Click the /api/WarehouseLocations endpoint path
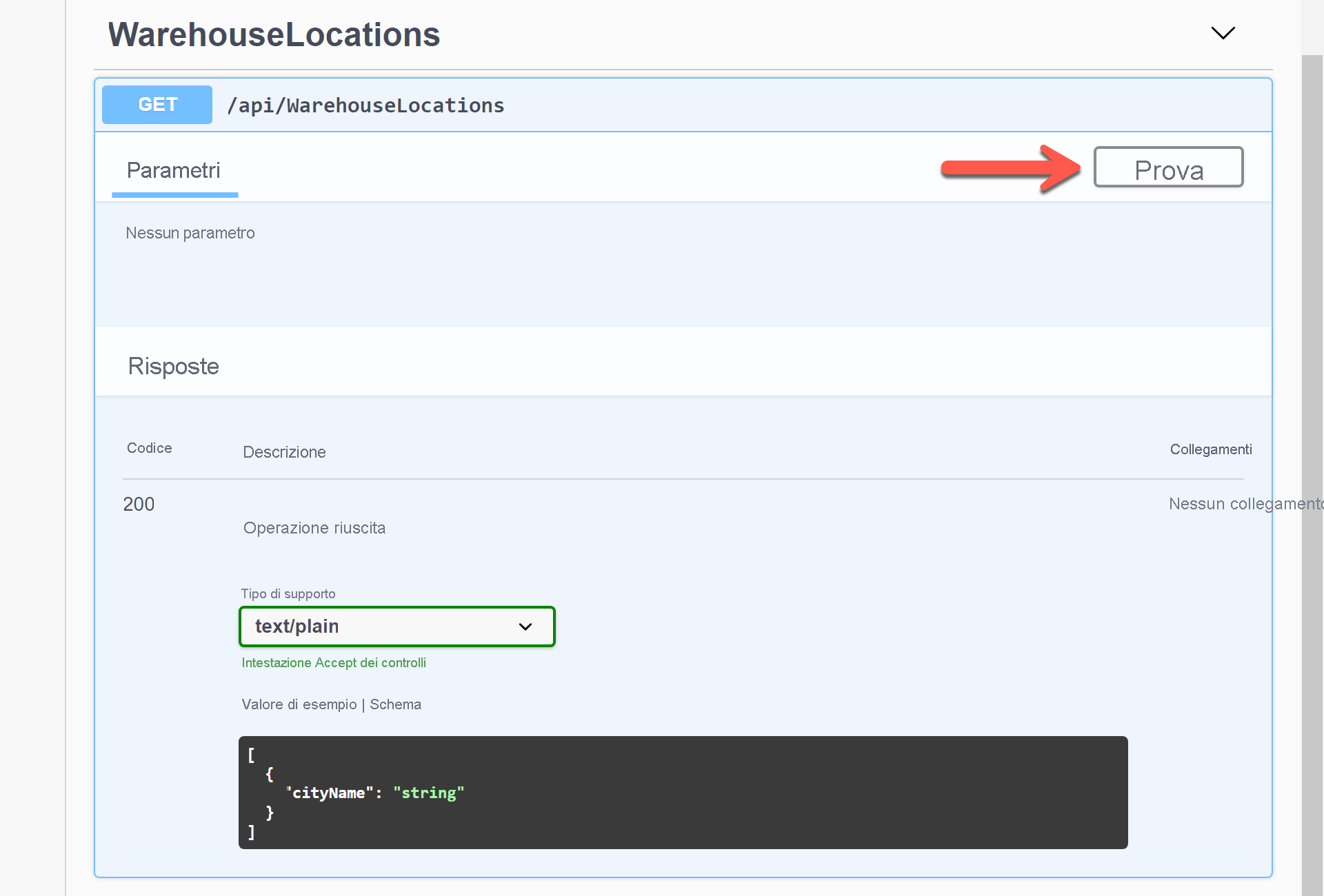The image size is (1324, 896). click(x=366, y=105)
